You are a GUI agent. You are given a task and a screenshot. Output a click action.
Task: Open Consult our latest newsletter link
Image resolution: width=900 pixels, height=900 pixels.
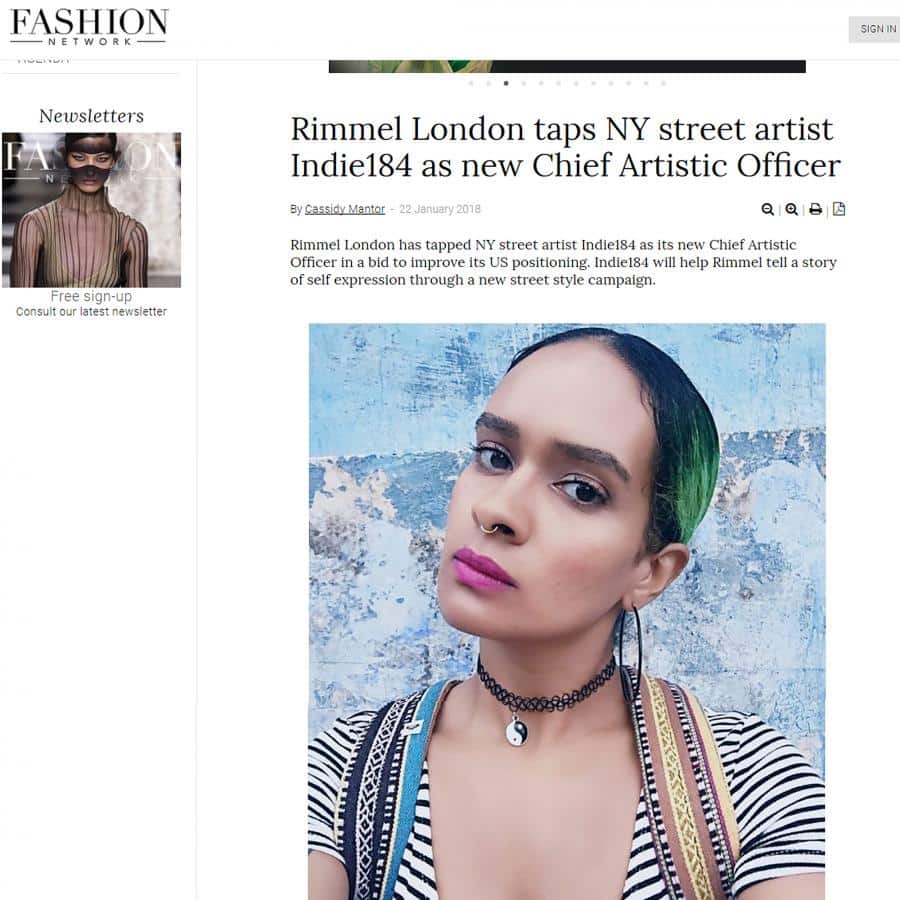point(91,312)
